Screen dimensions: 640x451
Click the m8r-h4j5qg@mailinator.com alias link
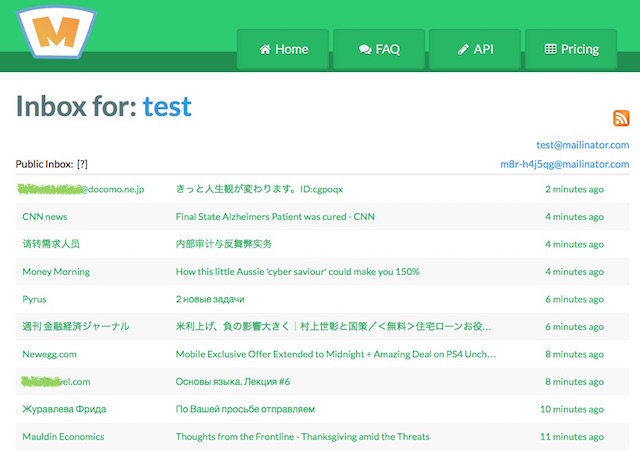tap(564, 164)
